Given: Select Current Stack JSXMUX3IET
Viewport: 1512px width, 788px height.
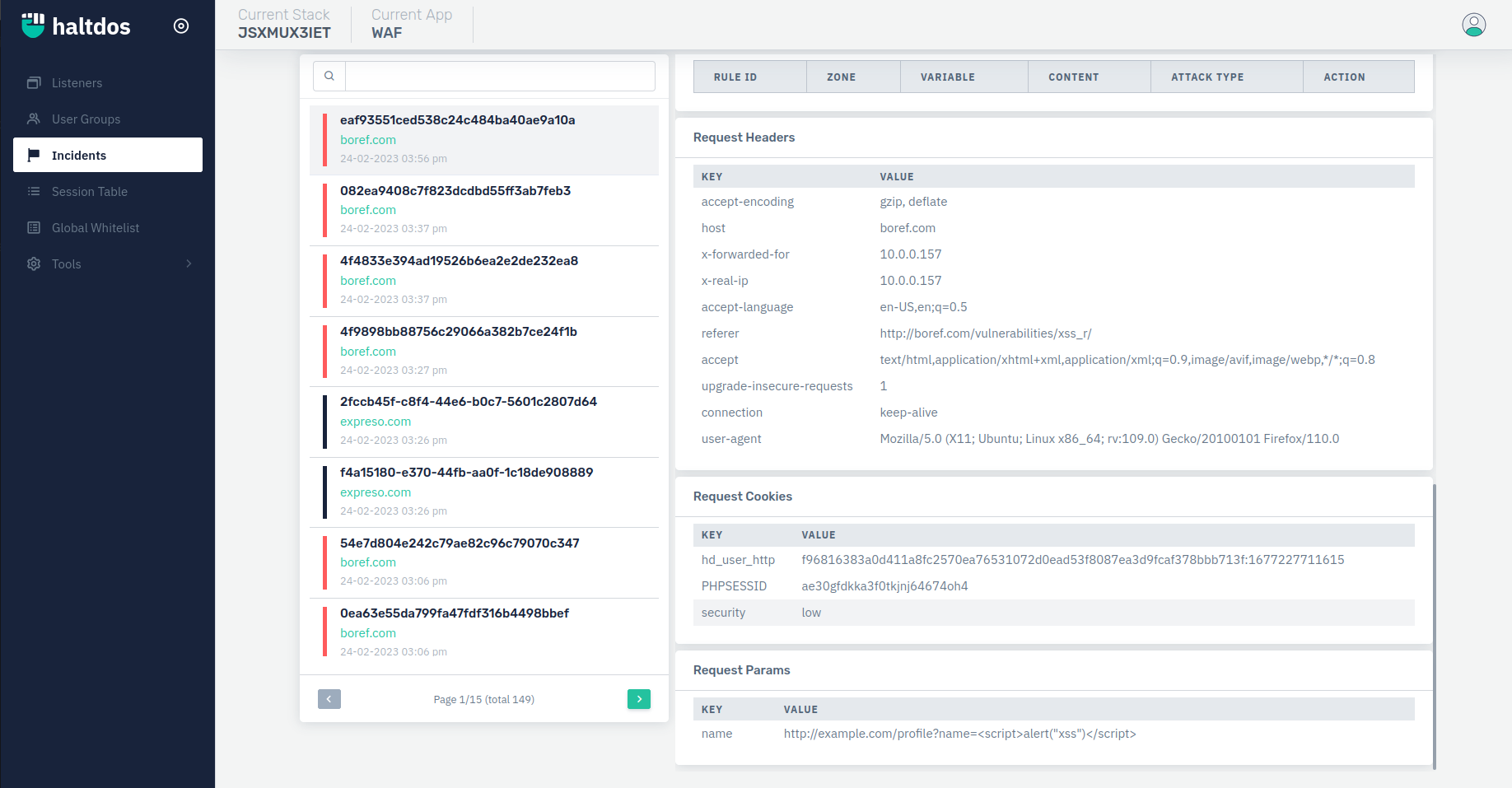Looking at the screenshot, I should point(284,24).
